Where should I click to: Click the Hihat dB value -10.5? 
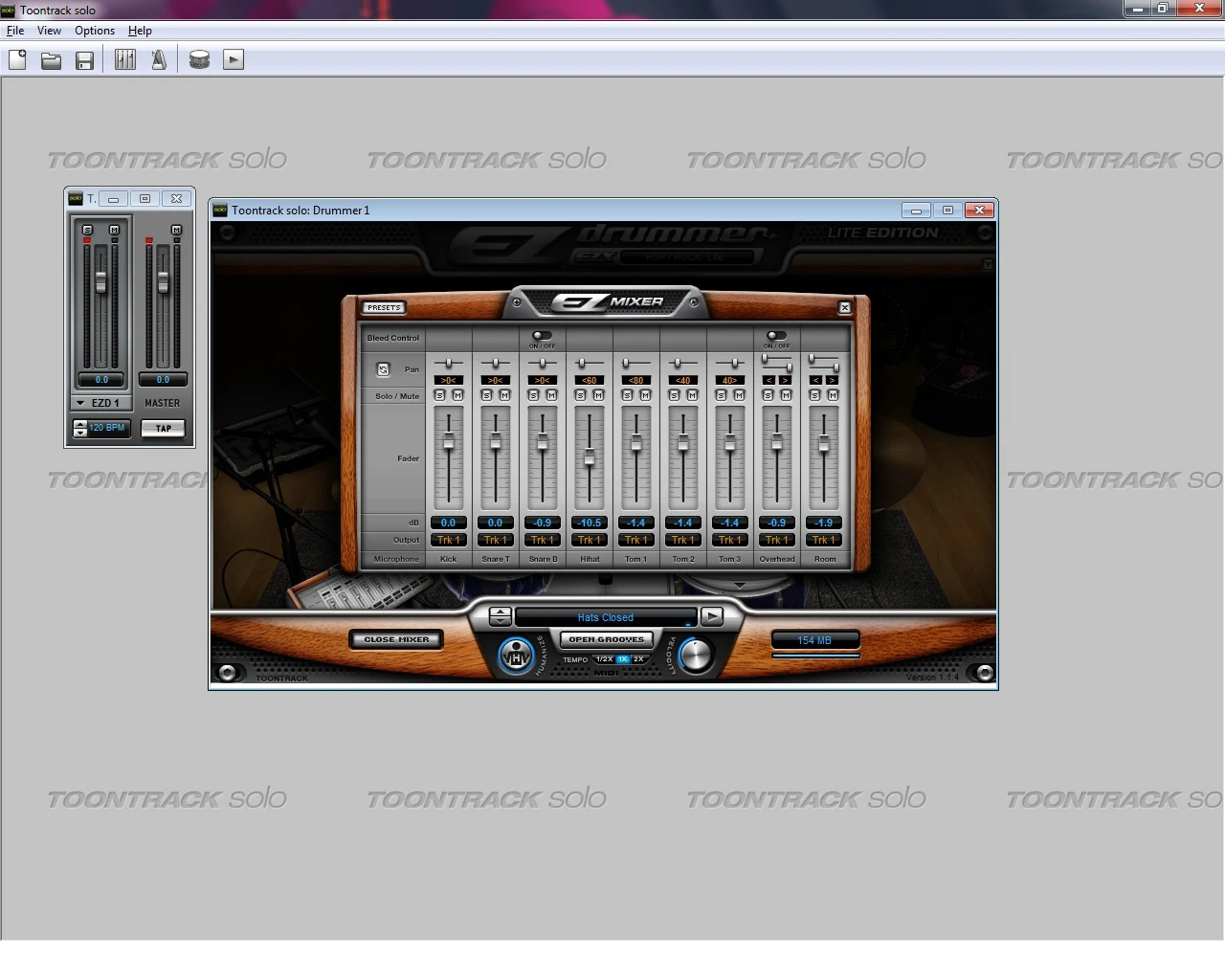click(x=589, y=523)
